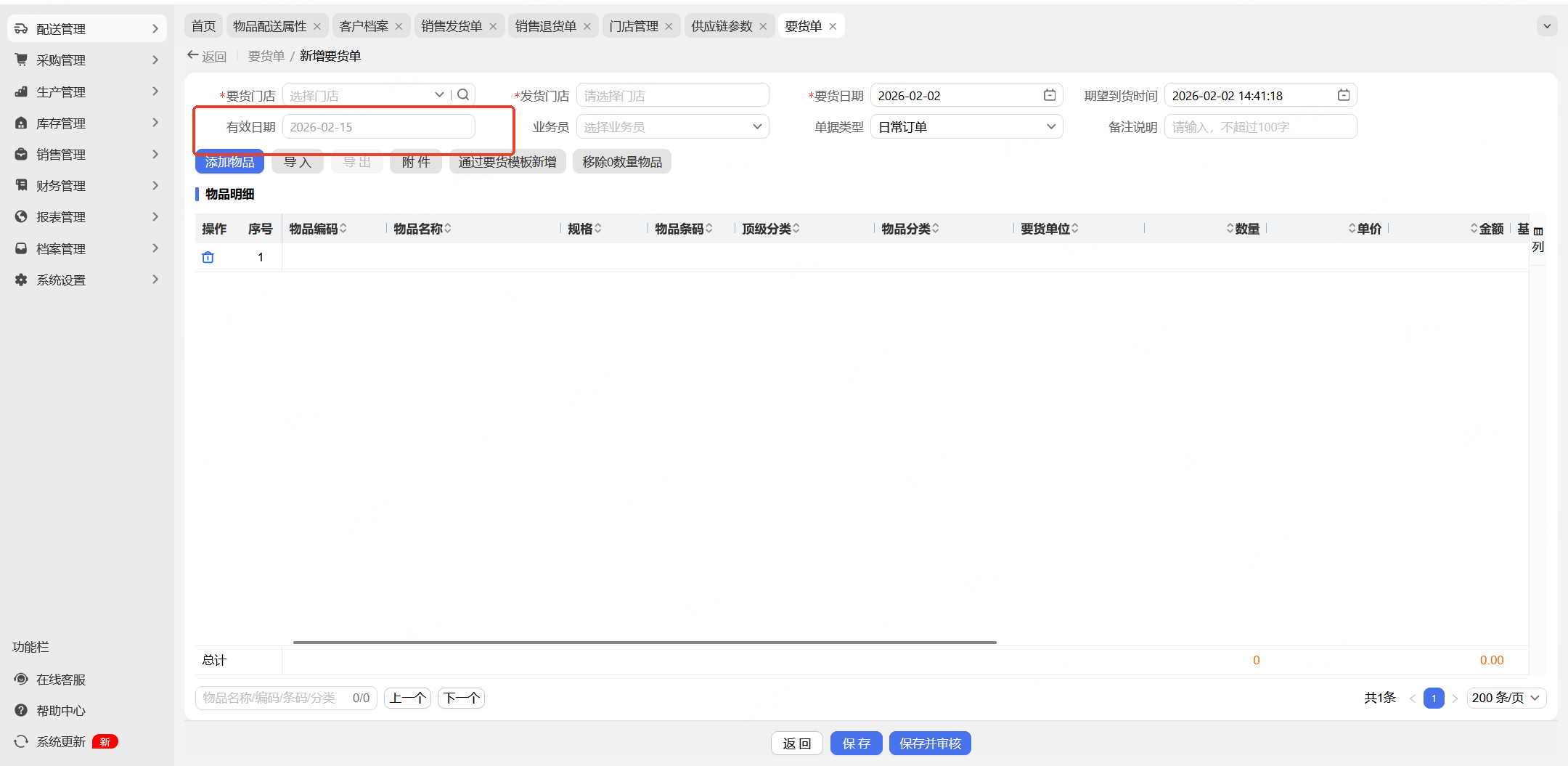The height and width of the screenshot is (766, 1568).
Task: Go to page 1 in pagination
Action: (x=1434, y=698)
